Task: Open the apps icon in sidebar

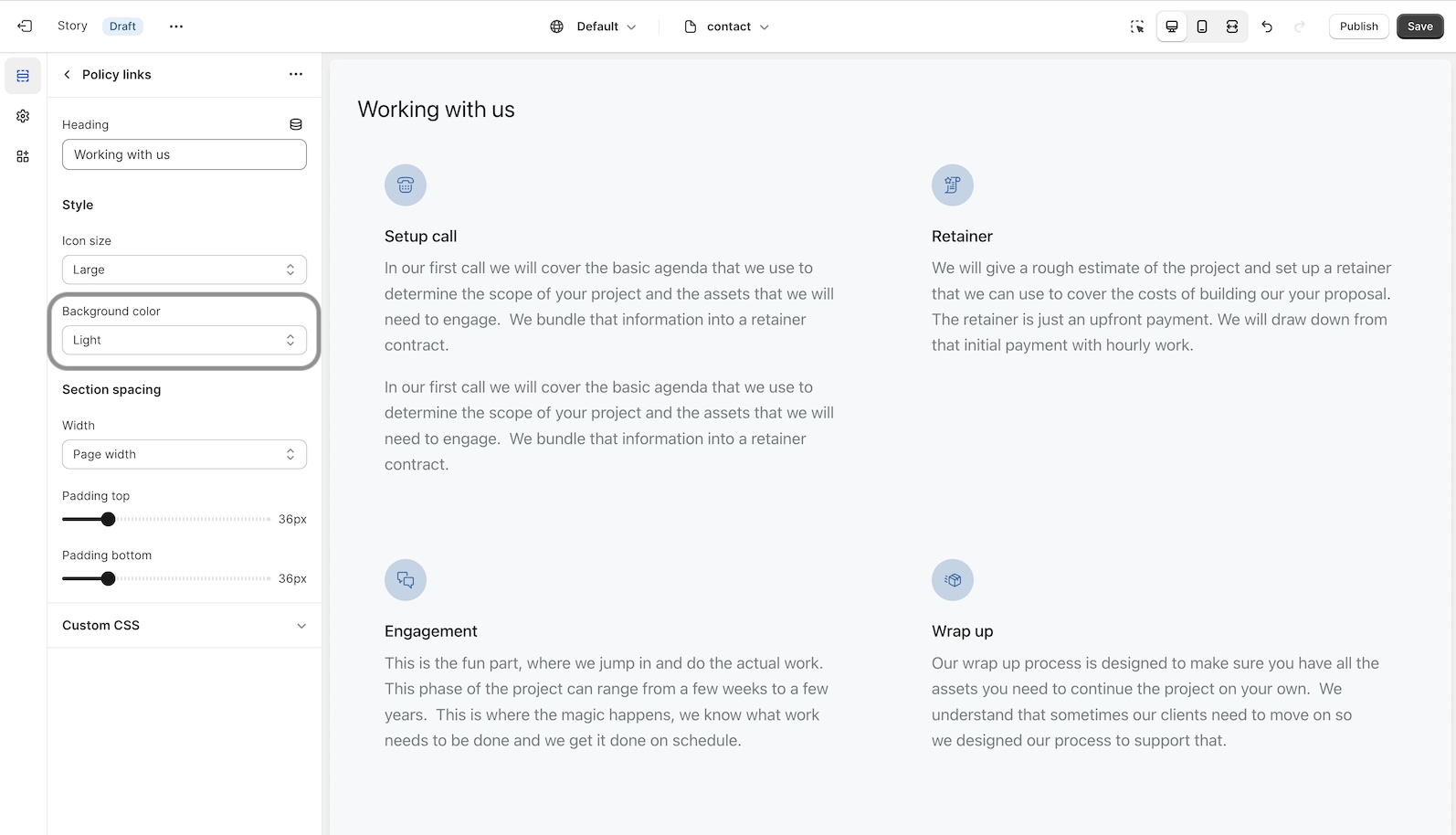Action: tap(23, 156)
